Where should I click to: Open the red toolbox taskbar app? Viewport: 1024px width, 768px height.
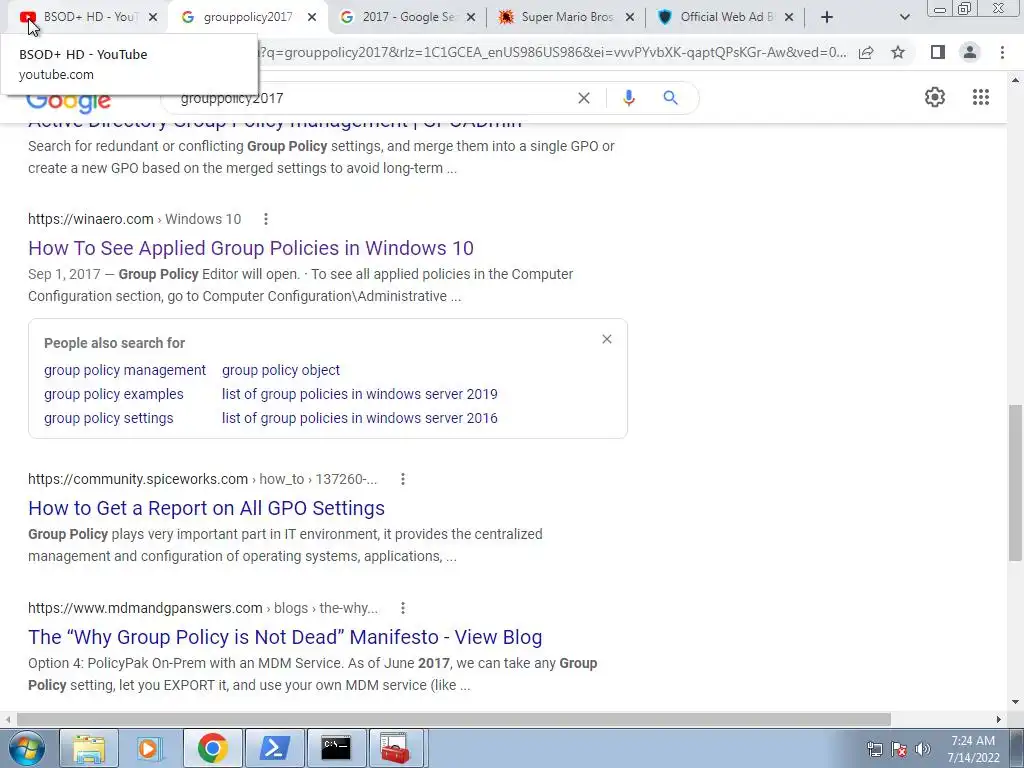pyautogui.click(x=396, y=748)
